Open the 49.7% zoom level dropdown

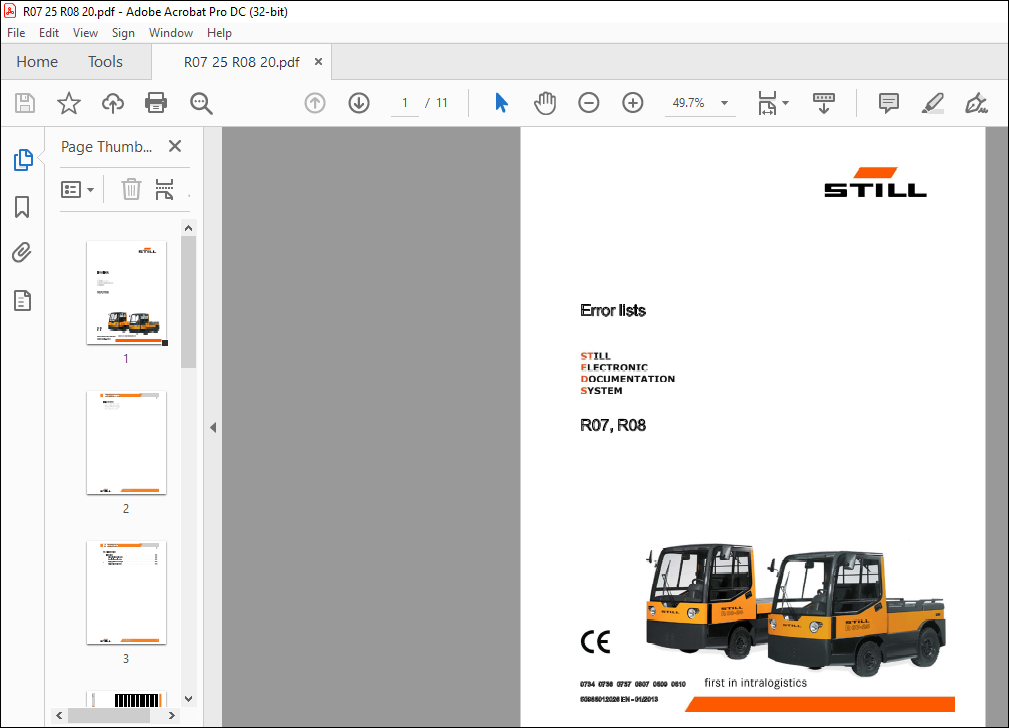click(700, 103)
